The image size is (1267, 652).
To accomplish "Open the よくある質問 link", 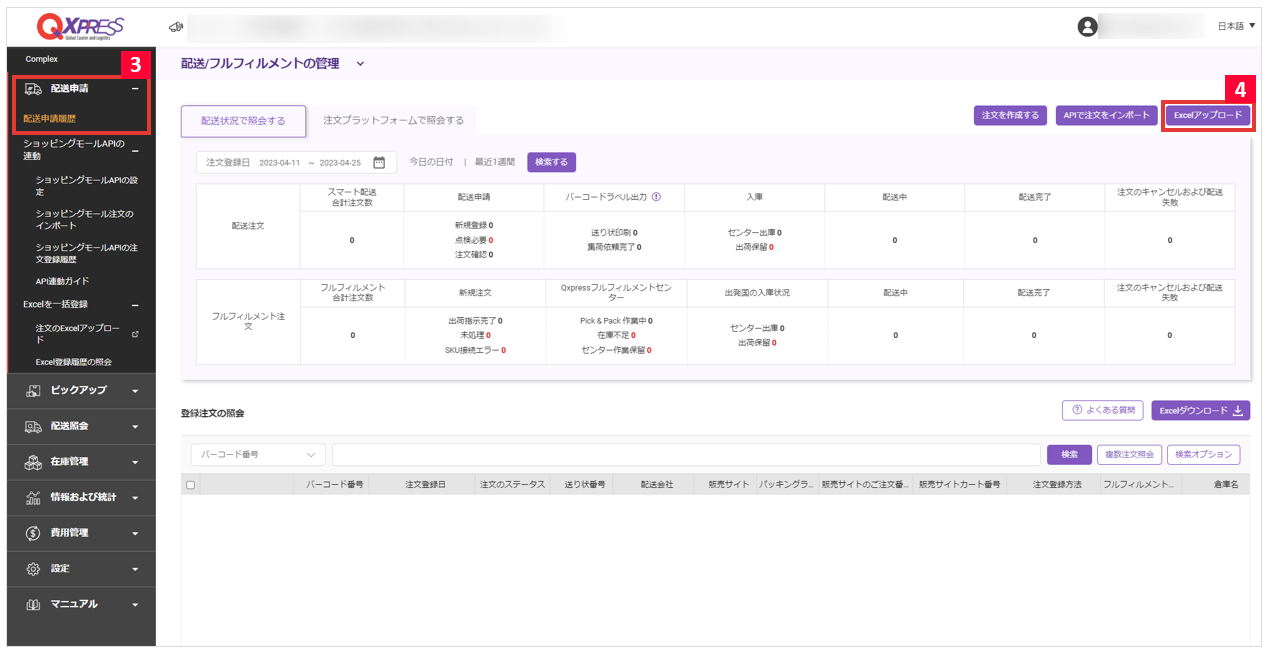I will pyautogui.click(x=1101, y=410).
